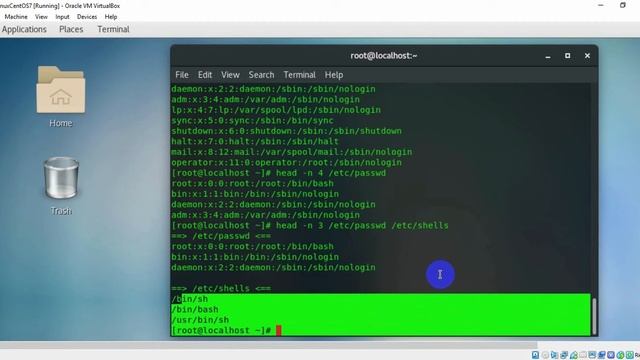The width and height of the screenshot is (640, 360).
Task: Open the GNOME Applications menu
Action: click(24, 29)
